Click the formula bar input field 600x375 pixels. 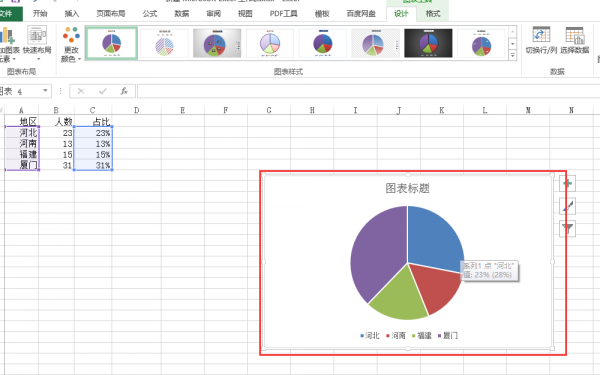(368, 91)
